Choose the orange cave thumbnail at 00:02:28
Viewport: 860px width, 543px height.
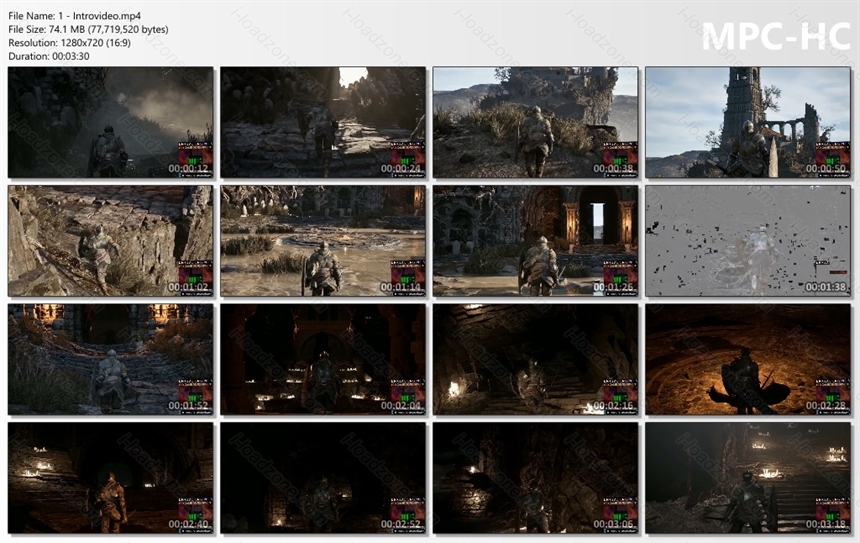[748, 359]
